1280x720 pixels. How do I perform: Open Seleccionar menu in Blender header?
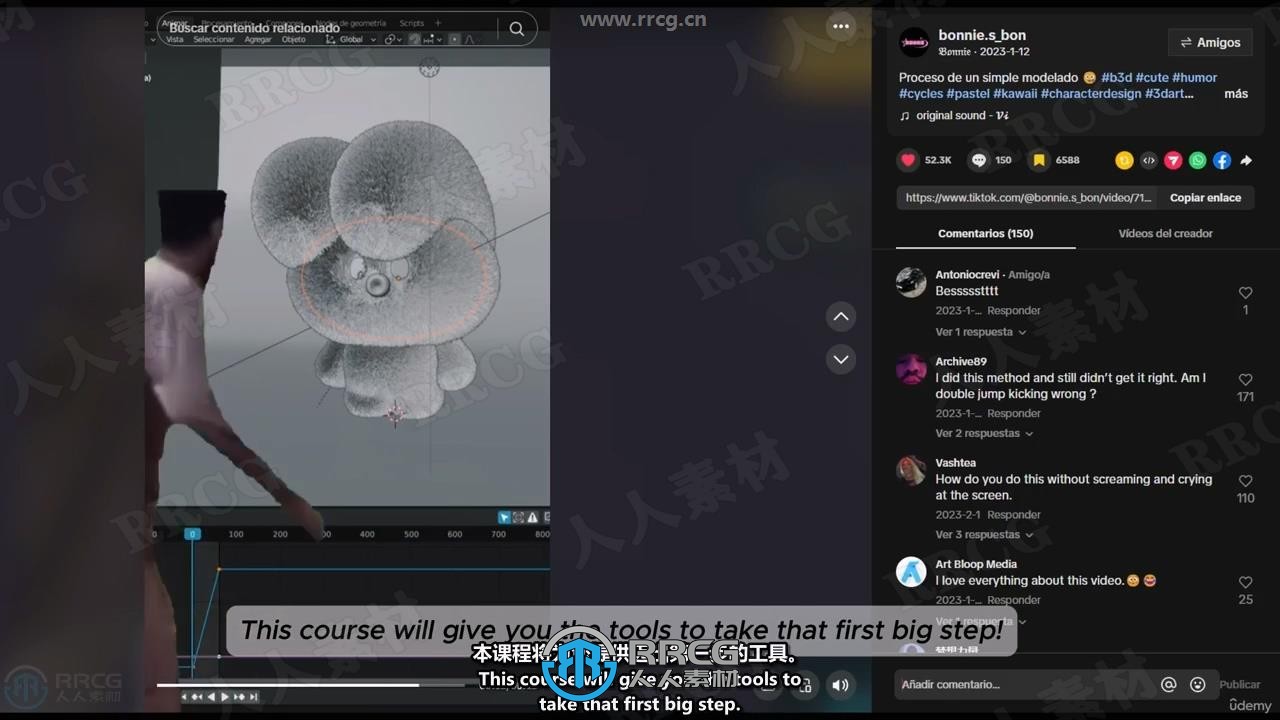pos(213,40)
